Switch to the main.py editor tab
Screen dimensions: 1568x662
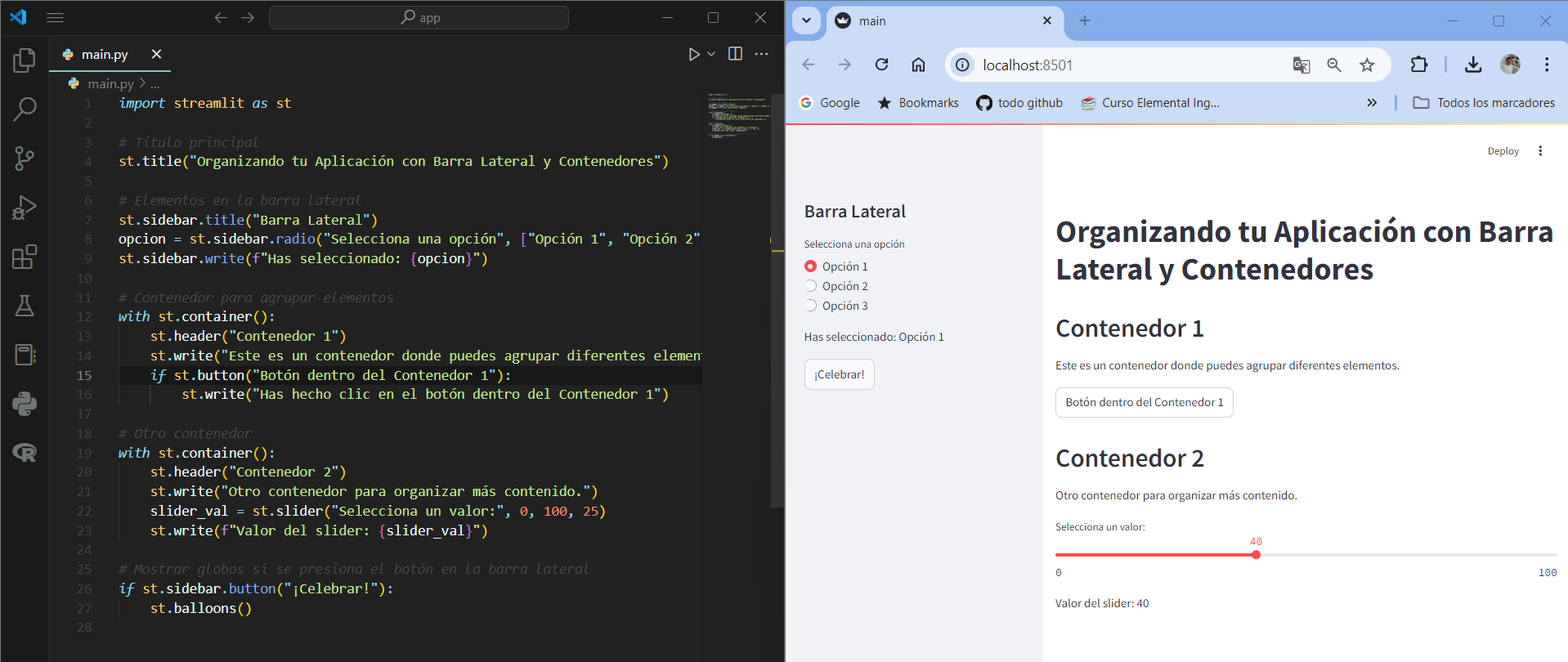[x=105, y=54]
